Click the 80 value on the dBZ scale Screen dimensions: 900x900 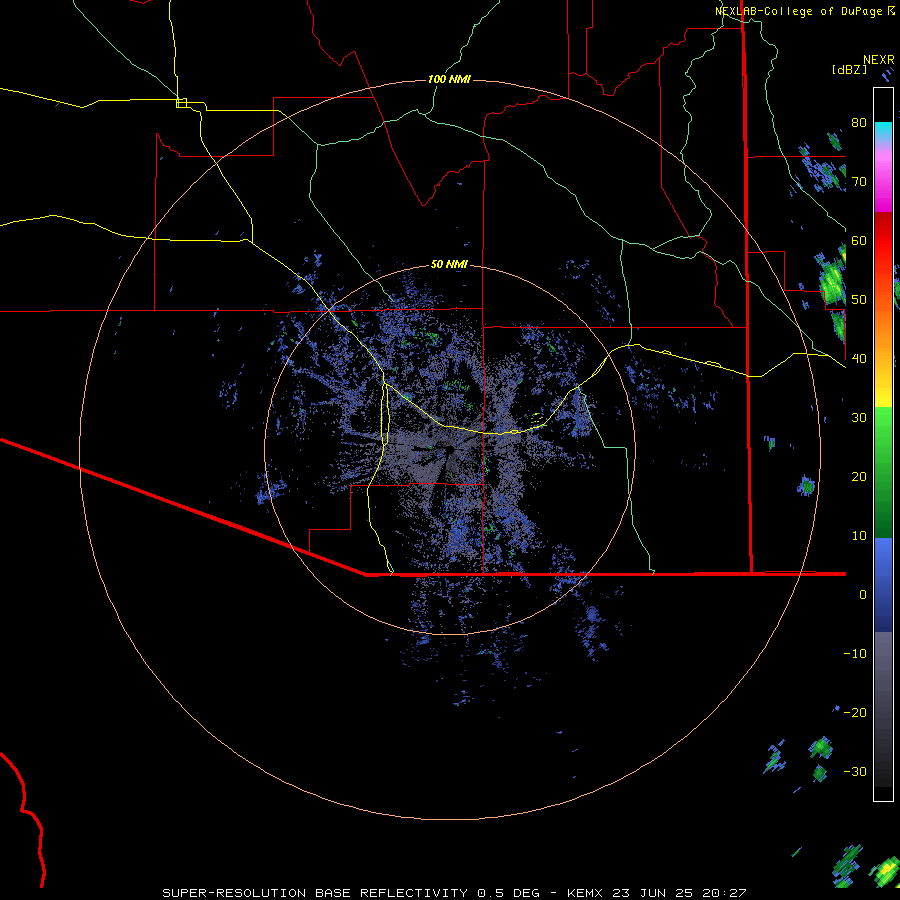(859, 123)
